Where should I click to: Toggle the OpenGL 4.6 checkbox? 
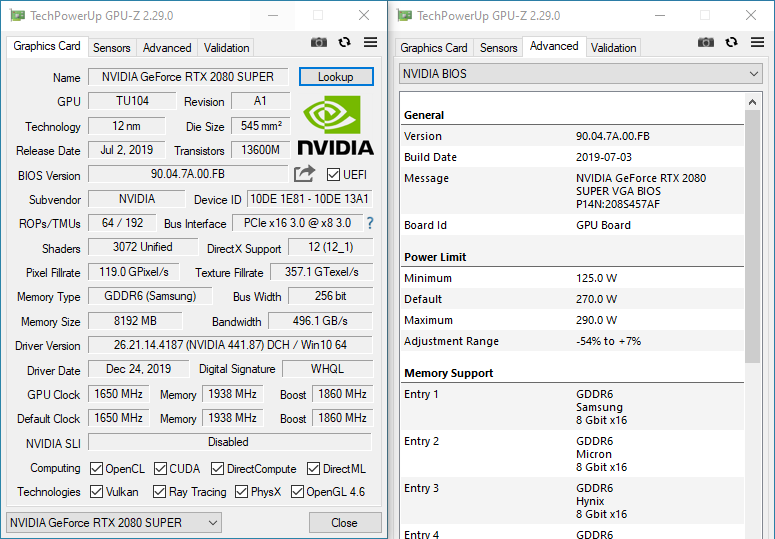click(297, 492)
